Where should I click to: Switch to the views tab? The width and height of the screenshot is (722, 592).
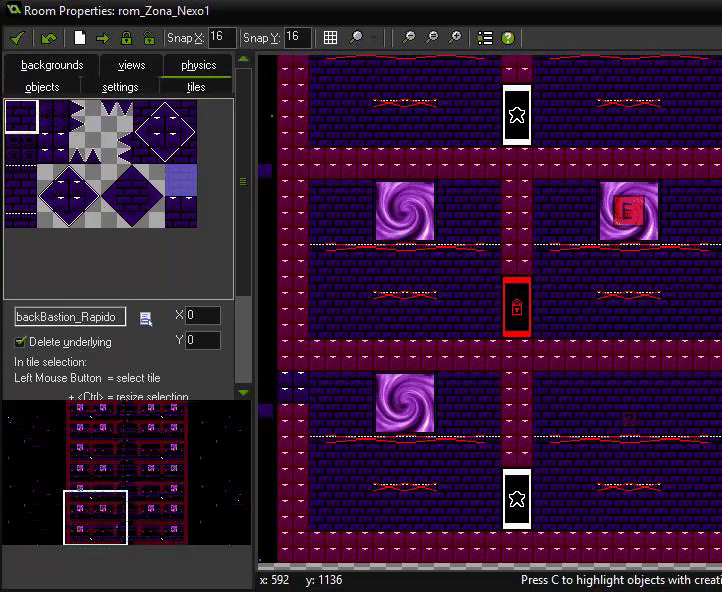[x=131, y=65]
